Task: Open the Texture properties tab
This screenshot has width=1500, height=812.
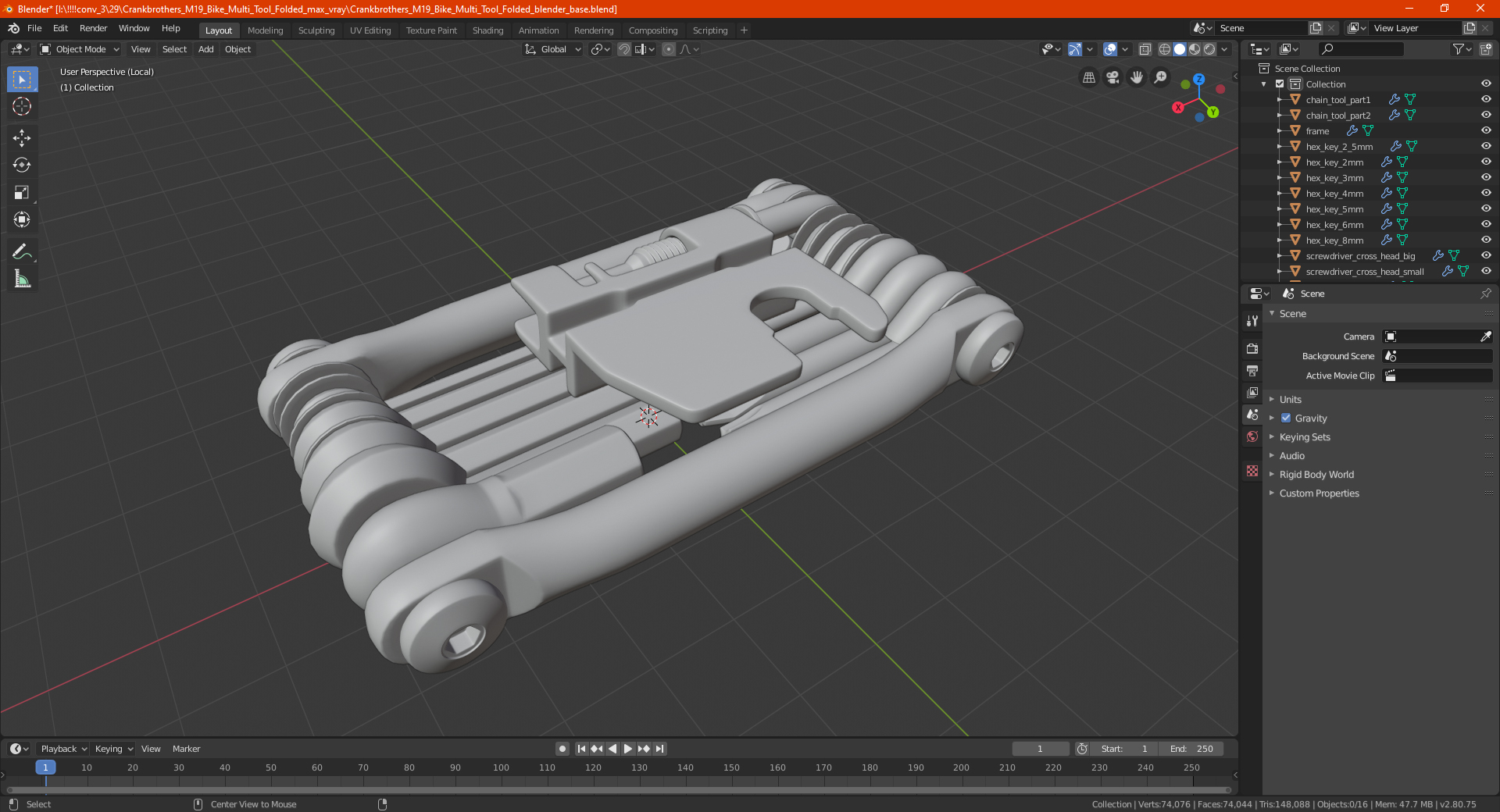Action: click(1252, 471)
